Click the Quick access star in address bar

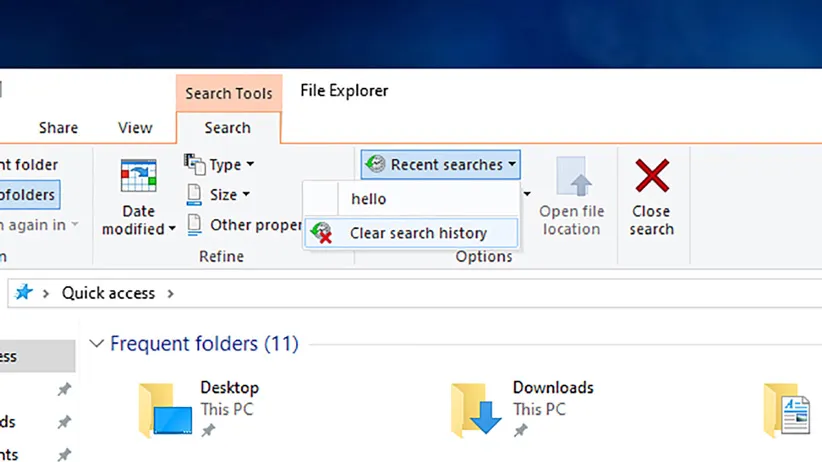pos(24,293)
